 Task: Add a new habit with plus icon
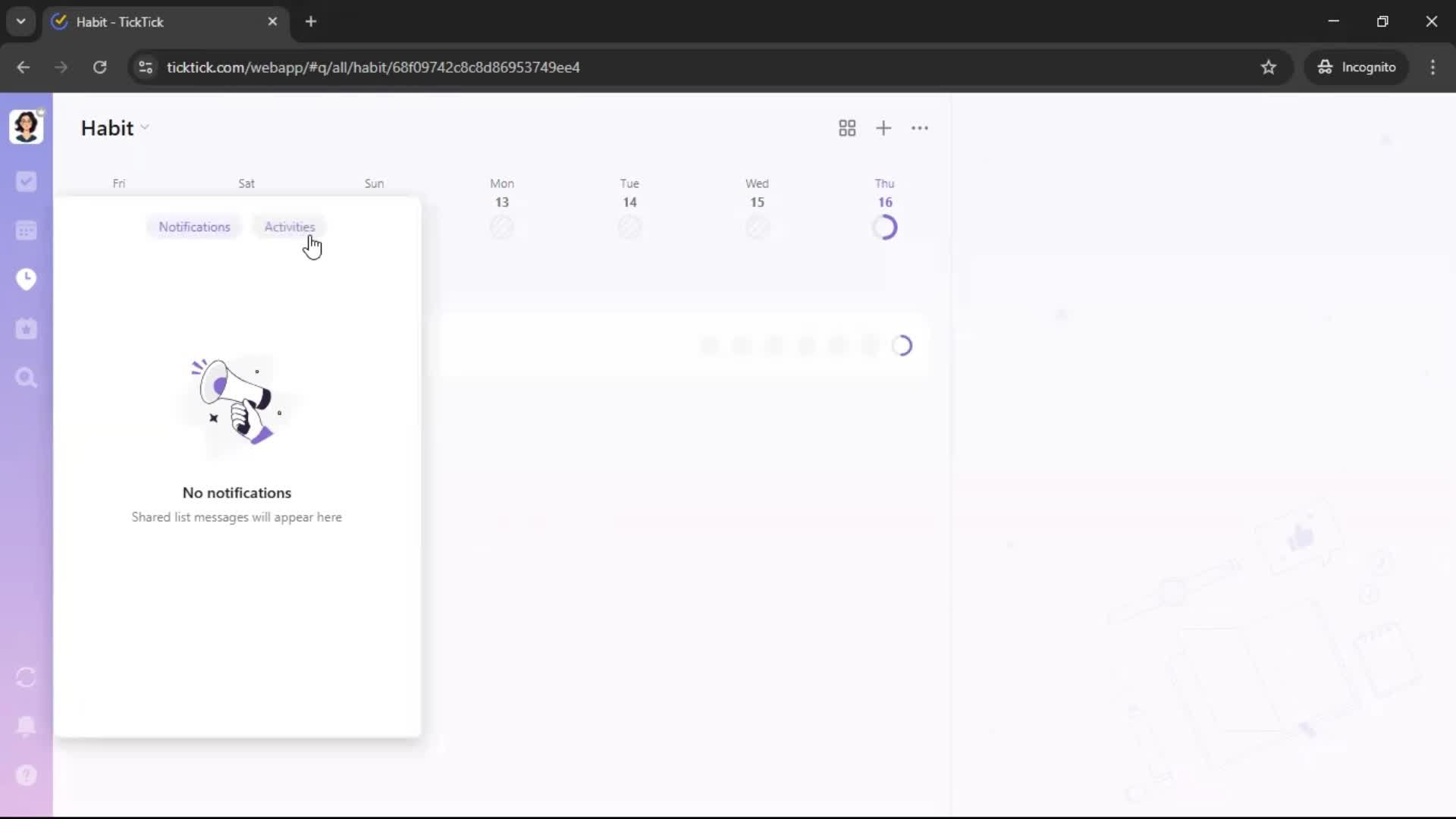pos(883,128)
